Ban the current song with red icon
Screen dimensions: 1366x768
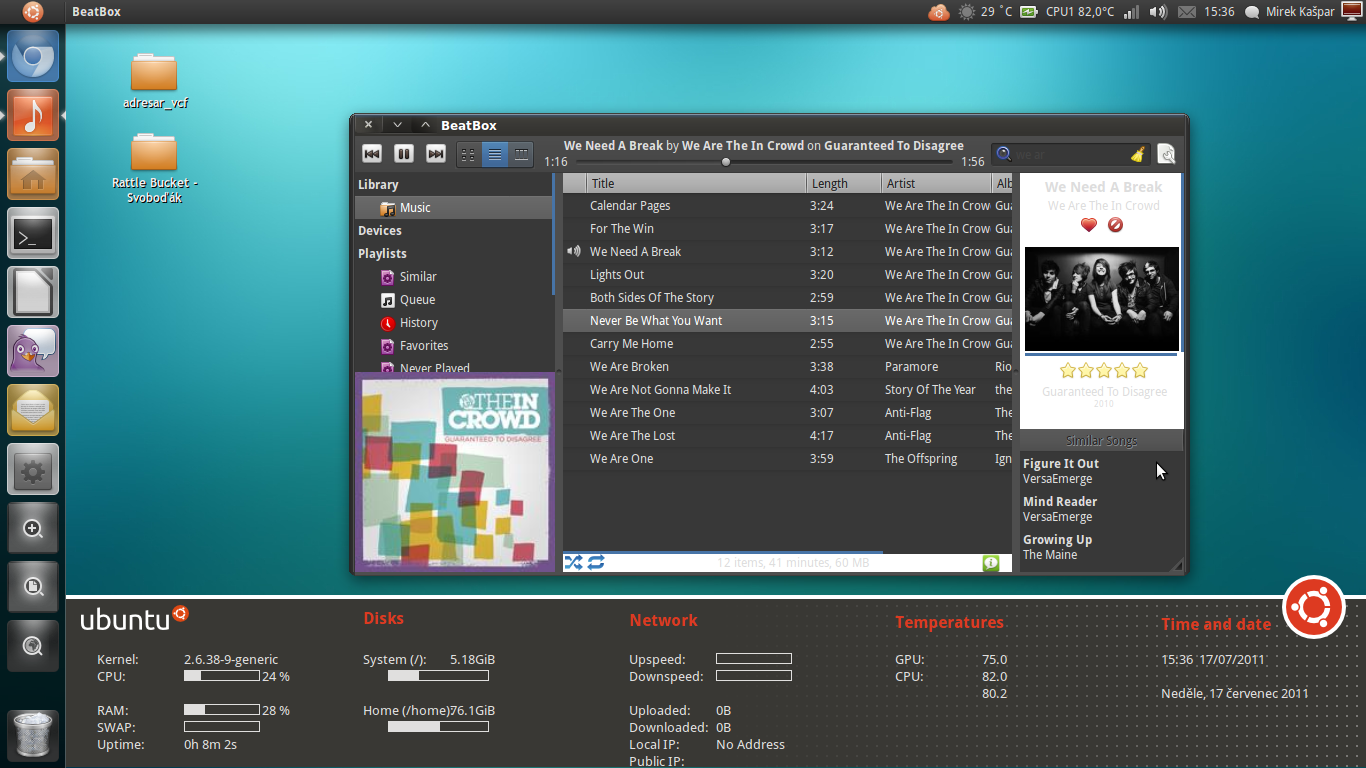tap(1115, 225)
